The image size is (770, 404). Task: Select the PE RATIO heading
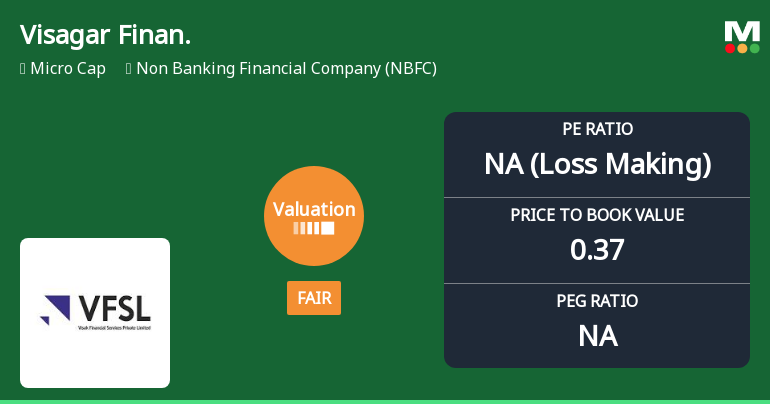click(x=597, y=129)
